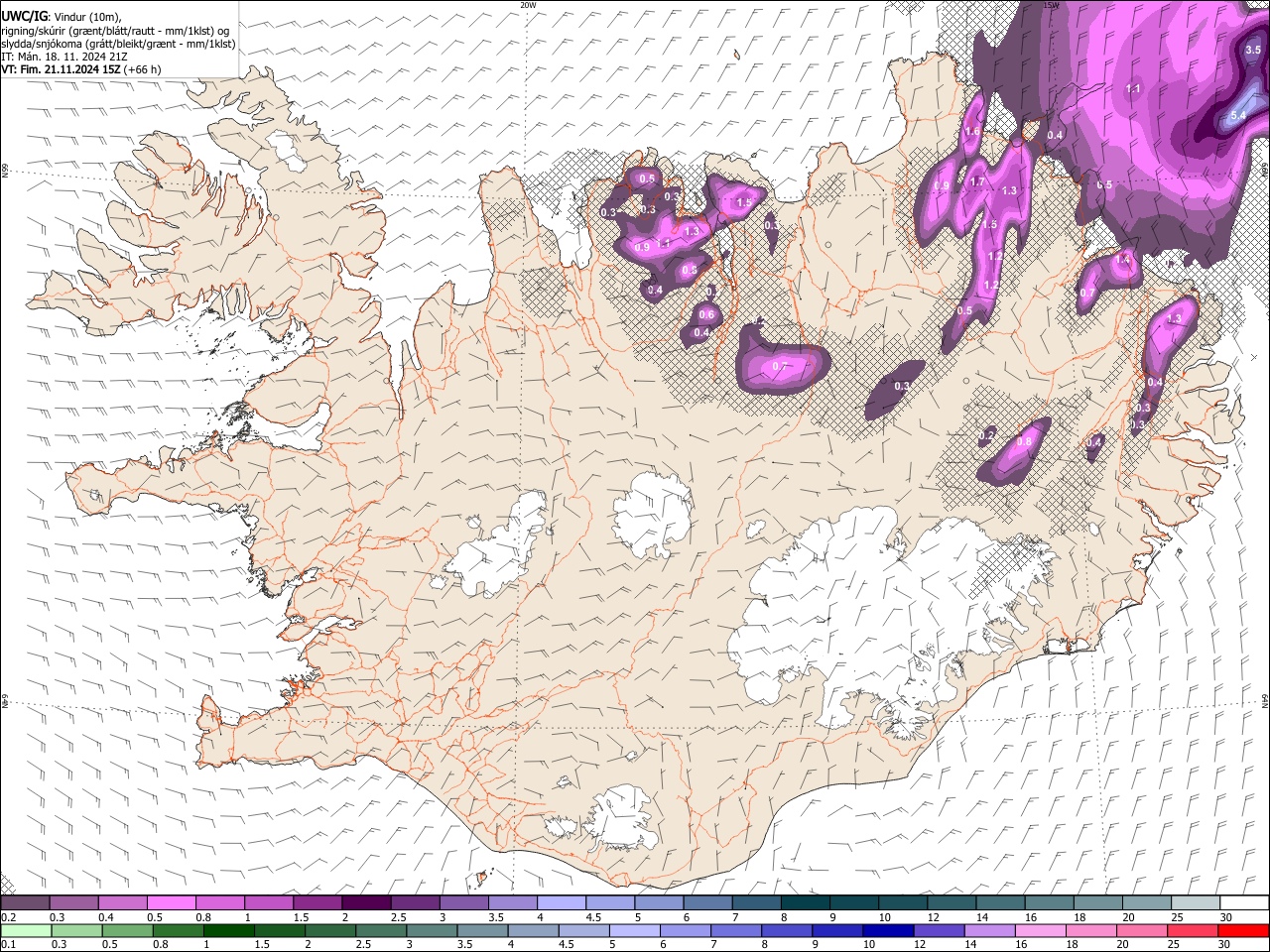Click the white swatch labeled 30 on upper scale
The height and width of the screenshot is (952, 1270).
(1242, 902)
